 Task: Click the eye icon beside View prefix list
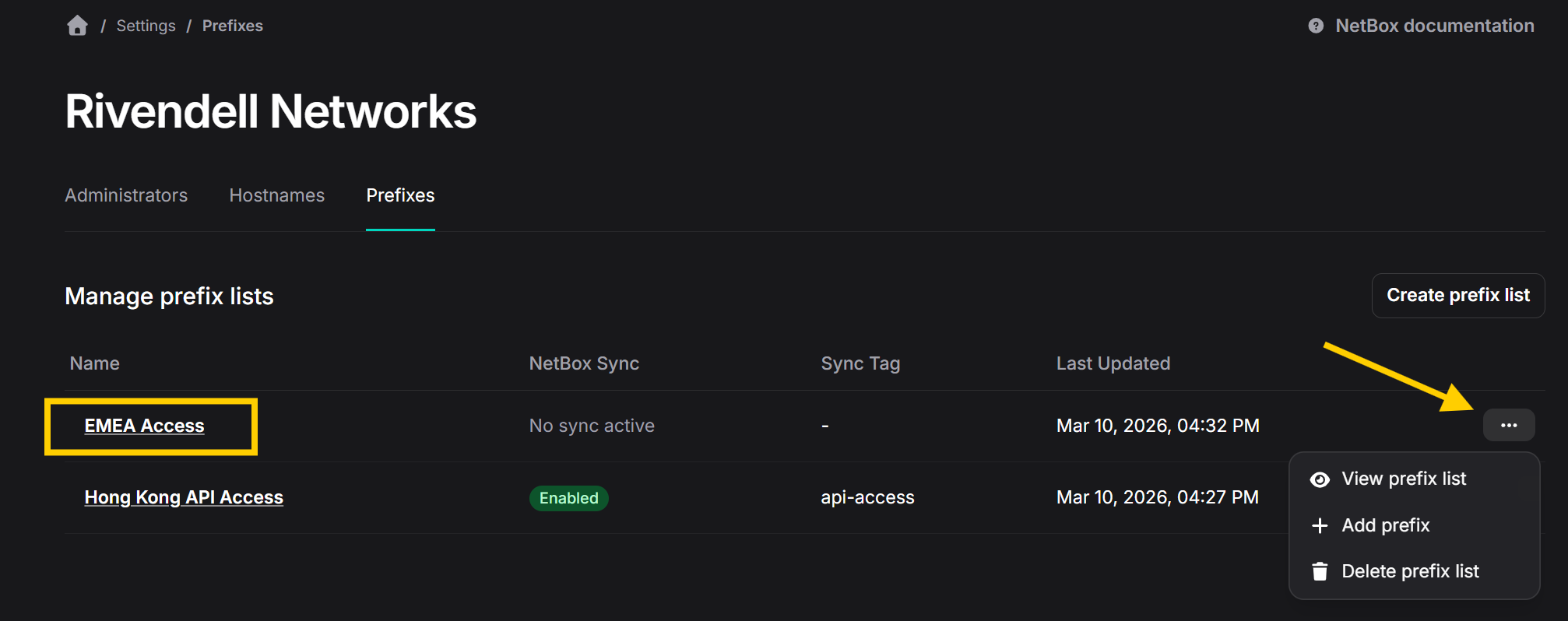click(x=1320, y=479)
